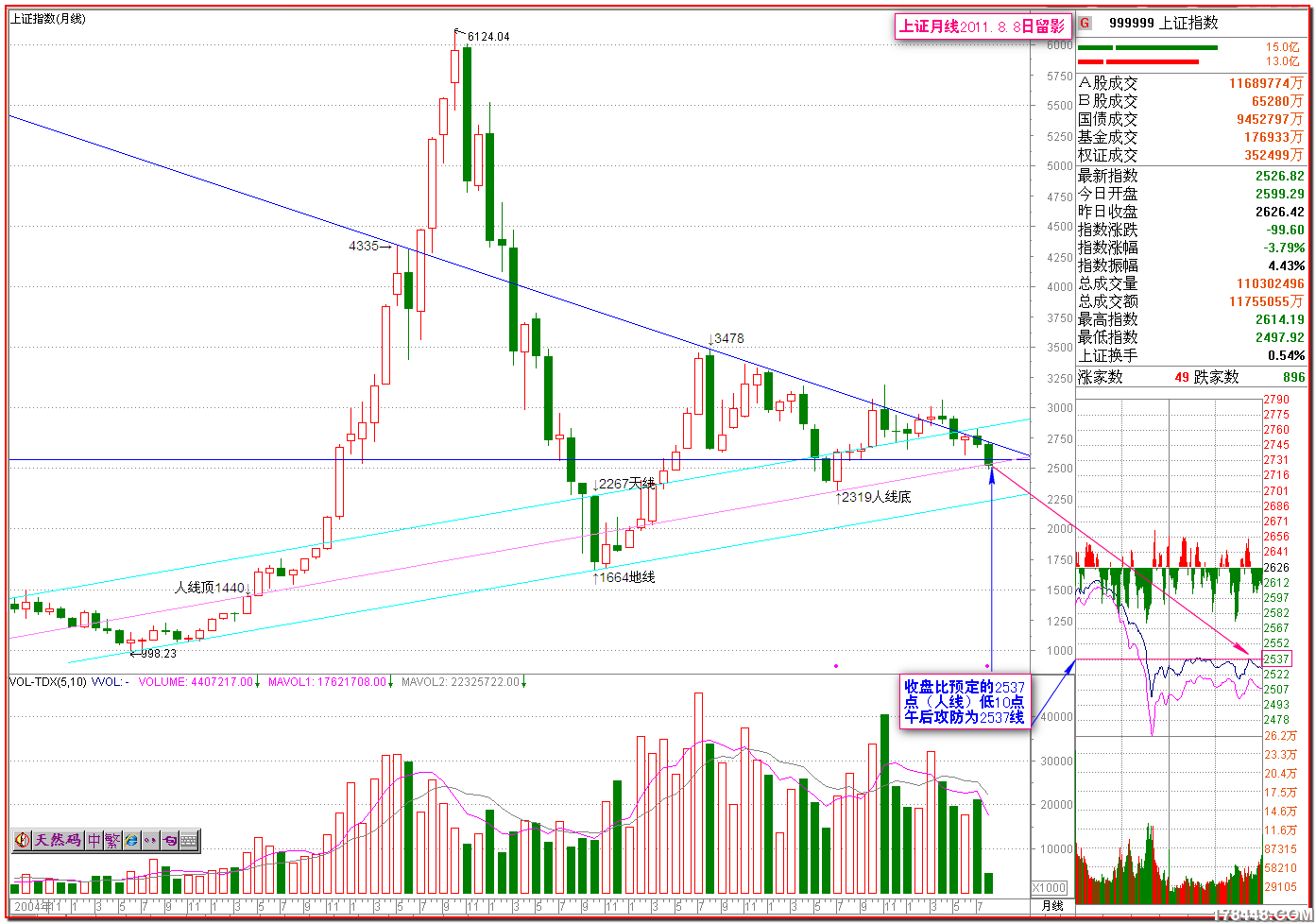Viewport: 1316px width, 924px height.
Task: Click the MAVOL1: 17621708.00 value
Action: [x=328, y=681]
